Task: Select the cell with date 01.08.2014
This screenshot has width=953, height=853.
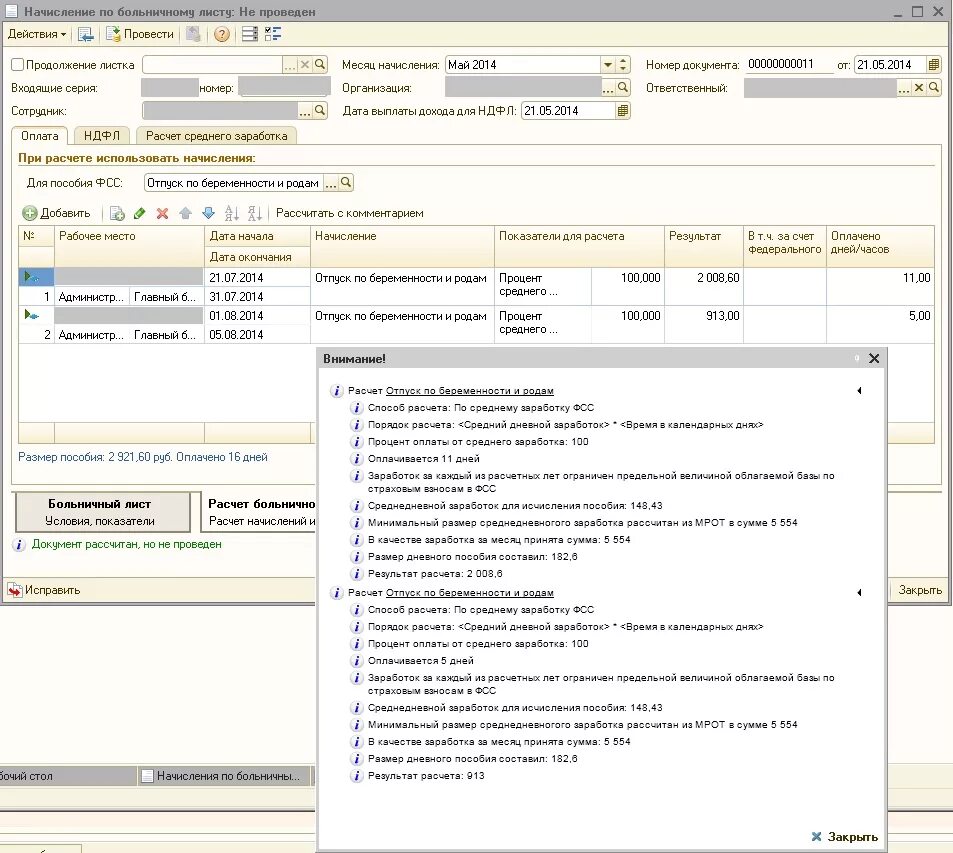Action: pyautogui.click(x=257, y=316)
